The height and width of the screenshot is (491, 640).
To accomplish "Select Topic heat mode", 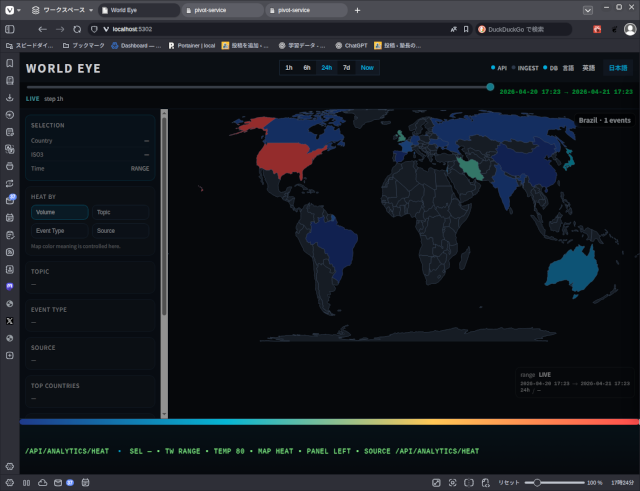I will coord(120,212).
